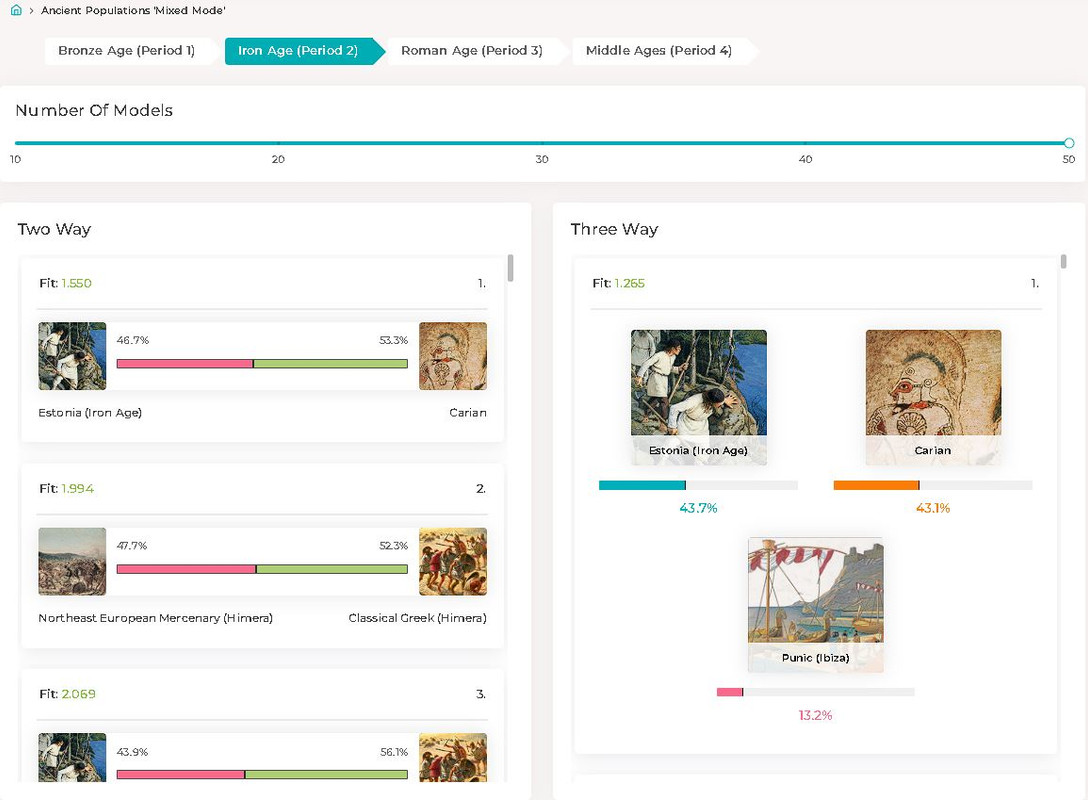Click the Fit: 1.550 label
This screenshot has width=1088, height=800.
click(x=65, y=283)
